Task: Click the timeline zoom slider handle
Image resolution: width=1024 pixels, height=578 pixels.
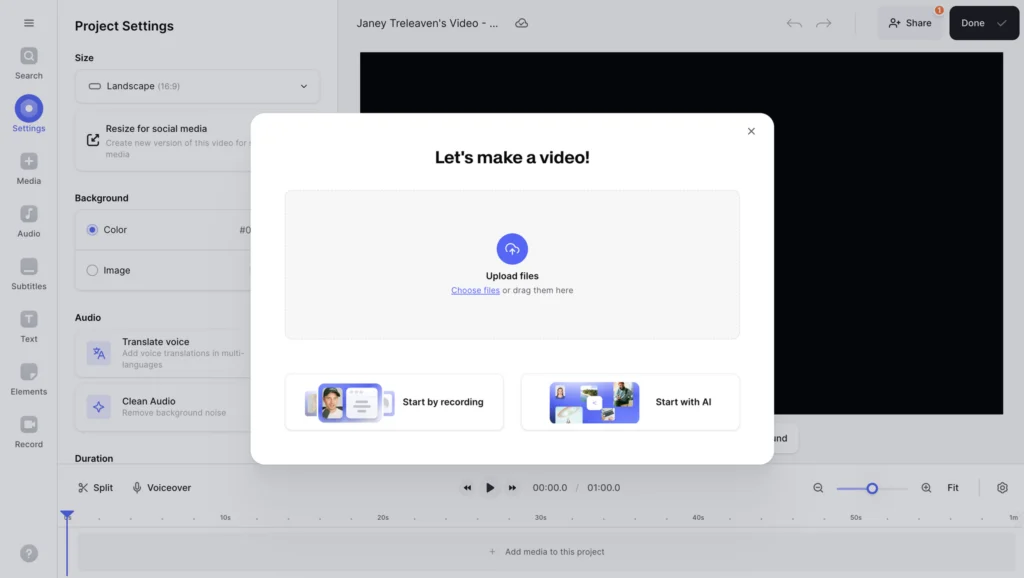Action: (872, 488)
